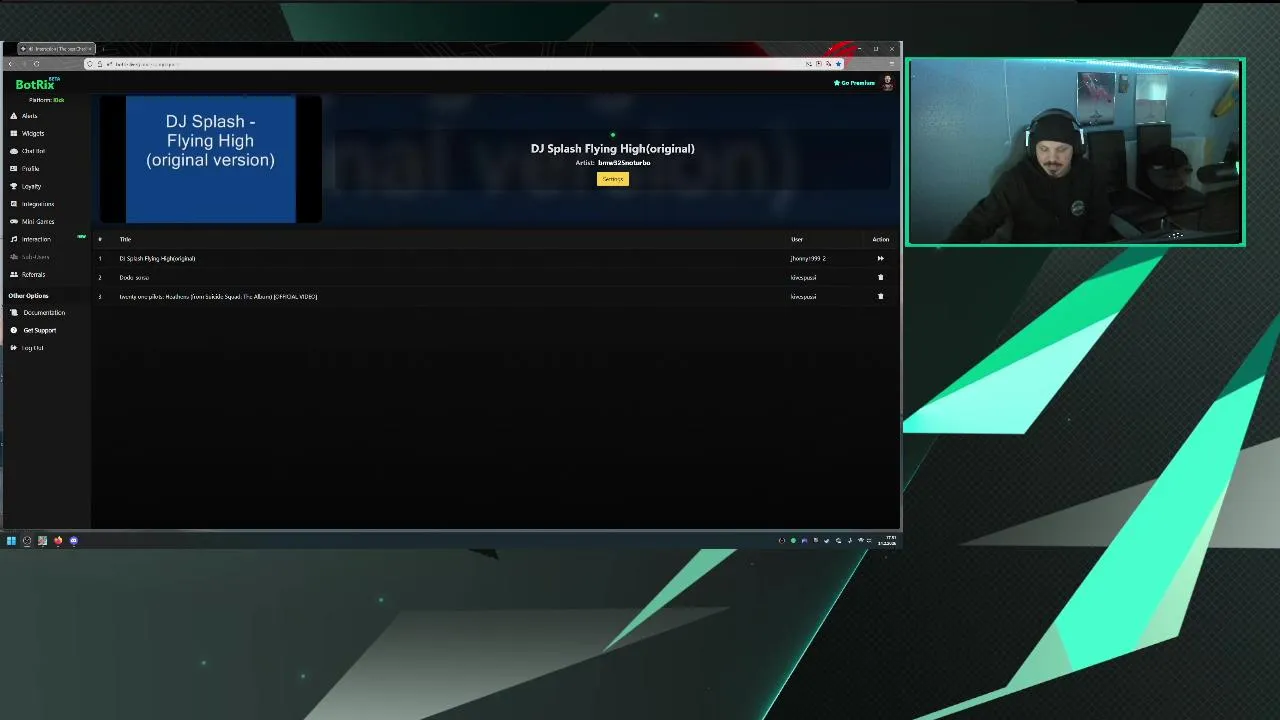The width and height of the screenshot is (1280, 720).
Task: Go to Chat Bot in sidebar
Action: [33, 151]
